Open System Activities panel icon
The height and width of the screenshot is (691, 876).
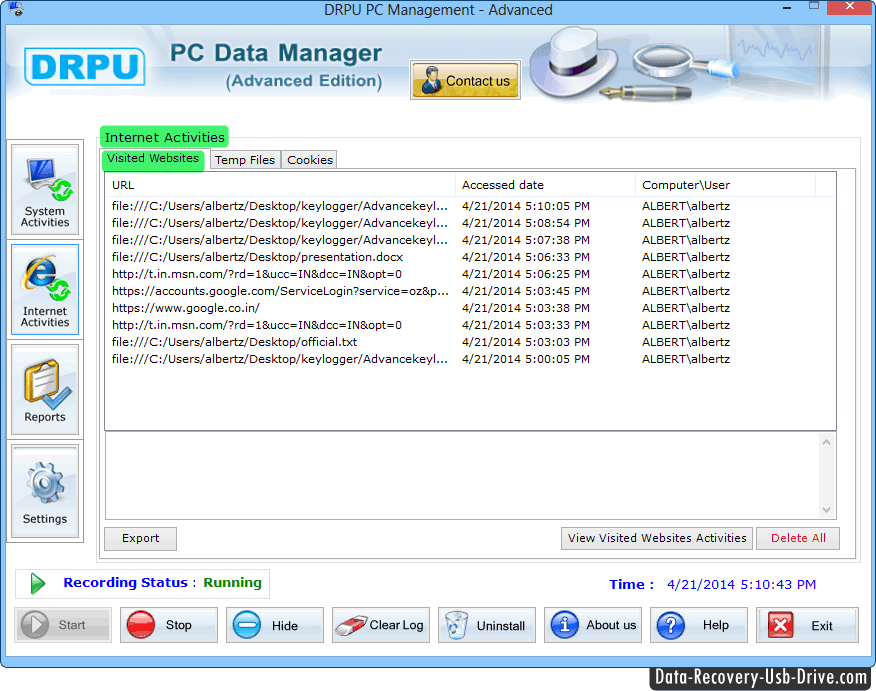pyautogui.click(x=45, y=190)
